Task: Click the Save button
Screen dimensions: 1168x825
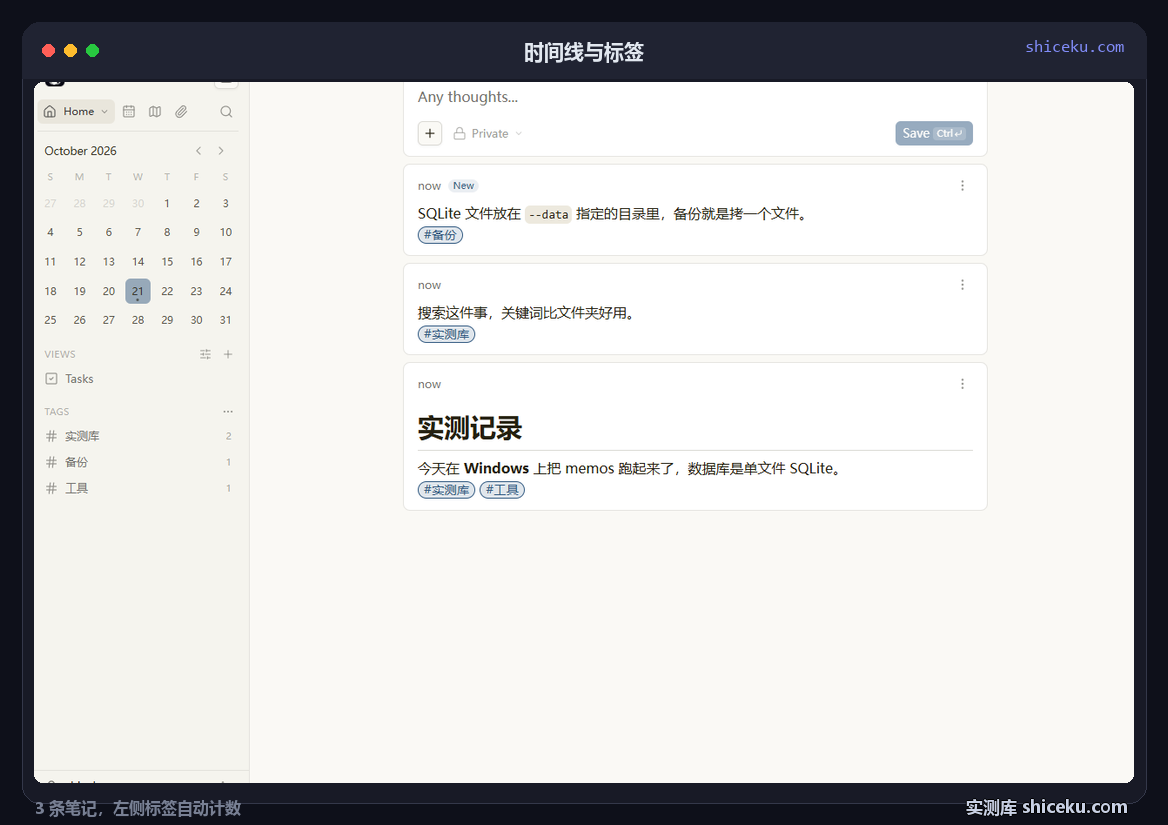Action: tap(933, 133)
